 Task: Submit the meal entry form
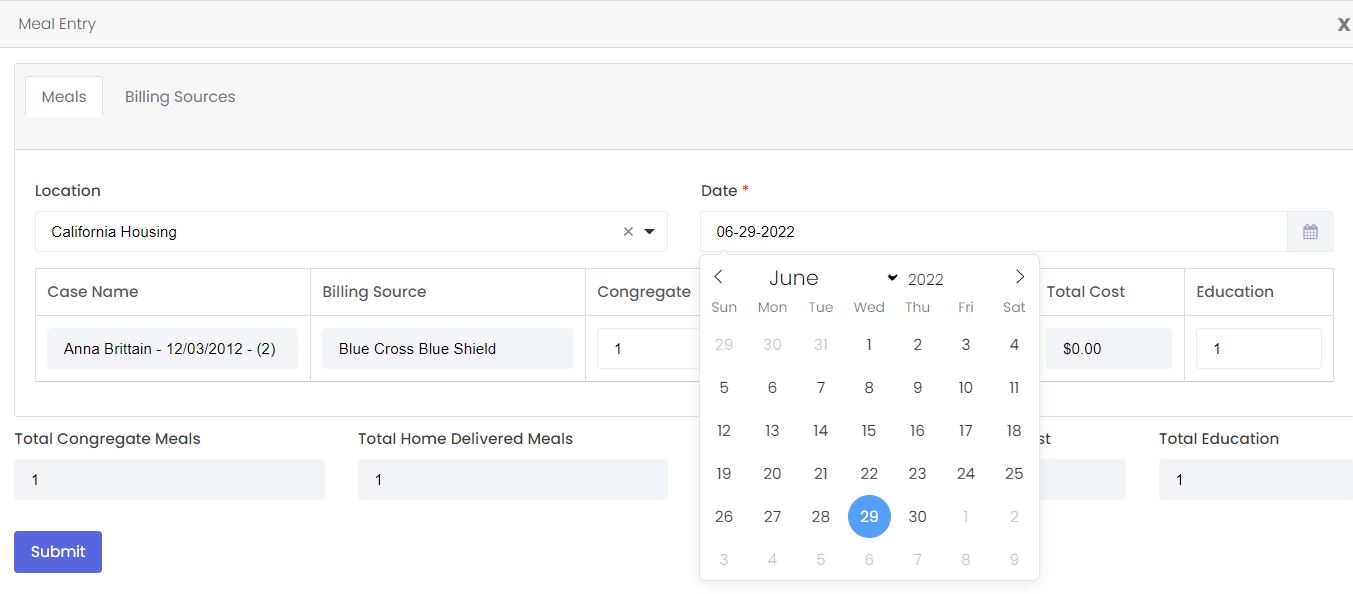(x=58, y=552)
